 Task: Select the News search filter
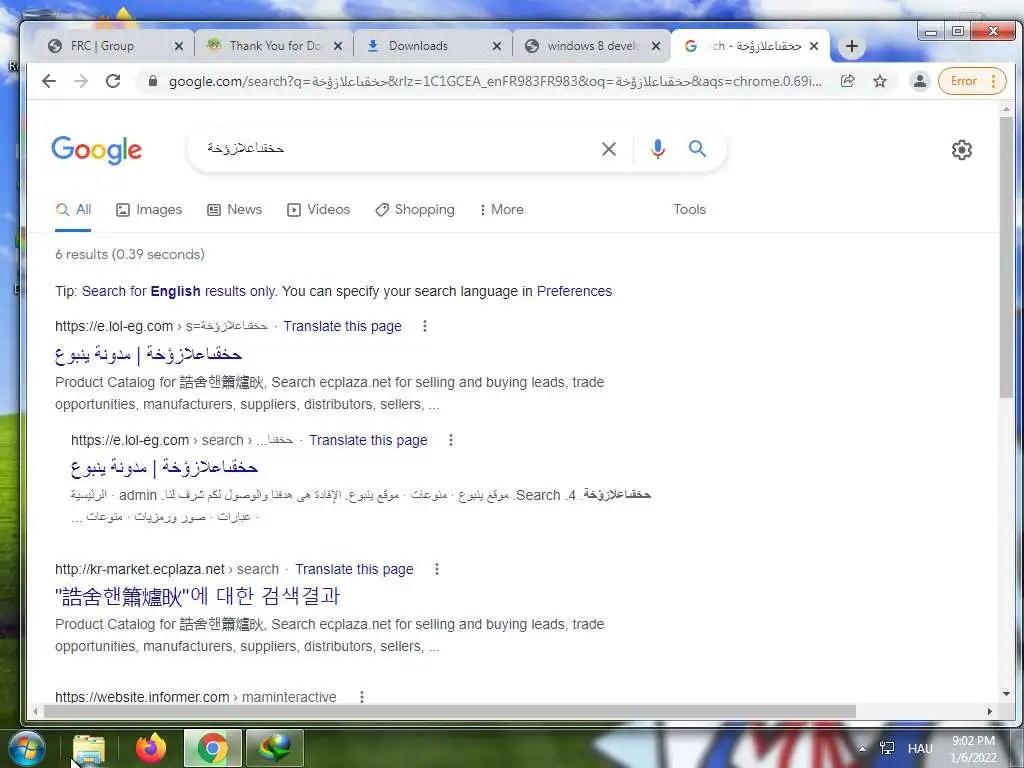[x=234, y=210]
